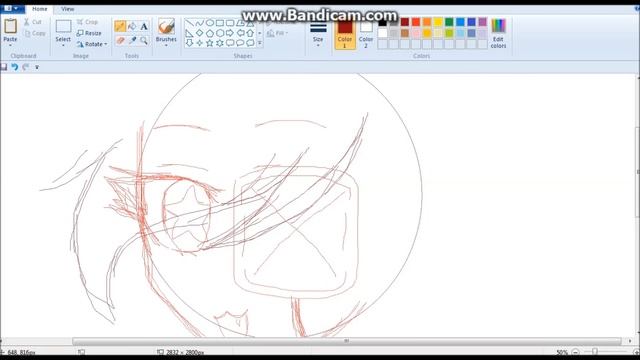Switch to the View tab
The width and height of the screenshot is (640, 360).
[x=68, y=9]
